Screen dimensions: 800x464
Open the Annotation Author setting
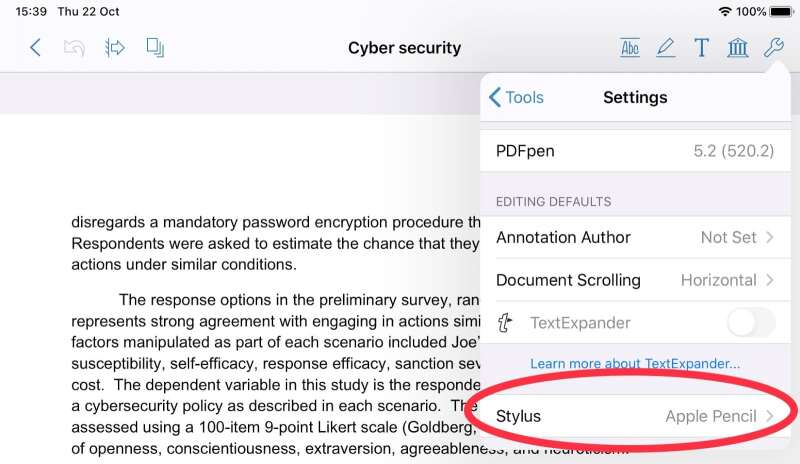[635, 237]
